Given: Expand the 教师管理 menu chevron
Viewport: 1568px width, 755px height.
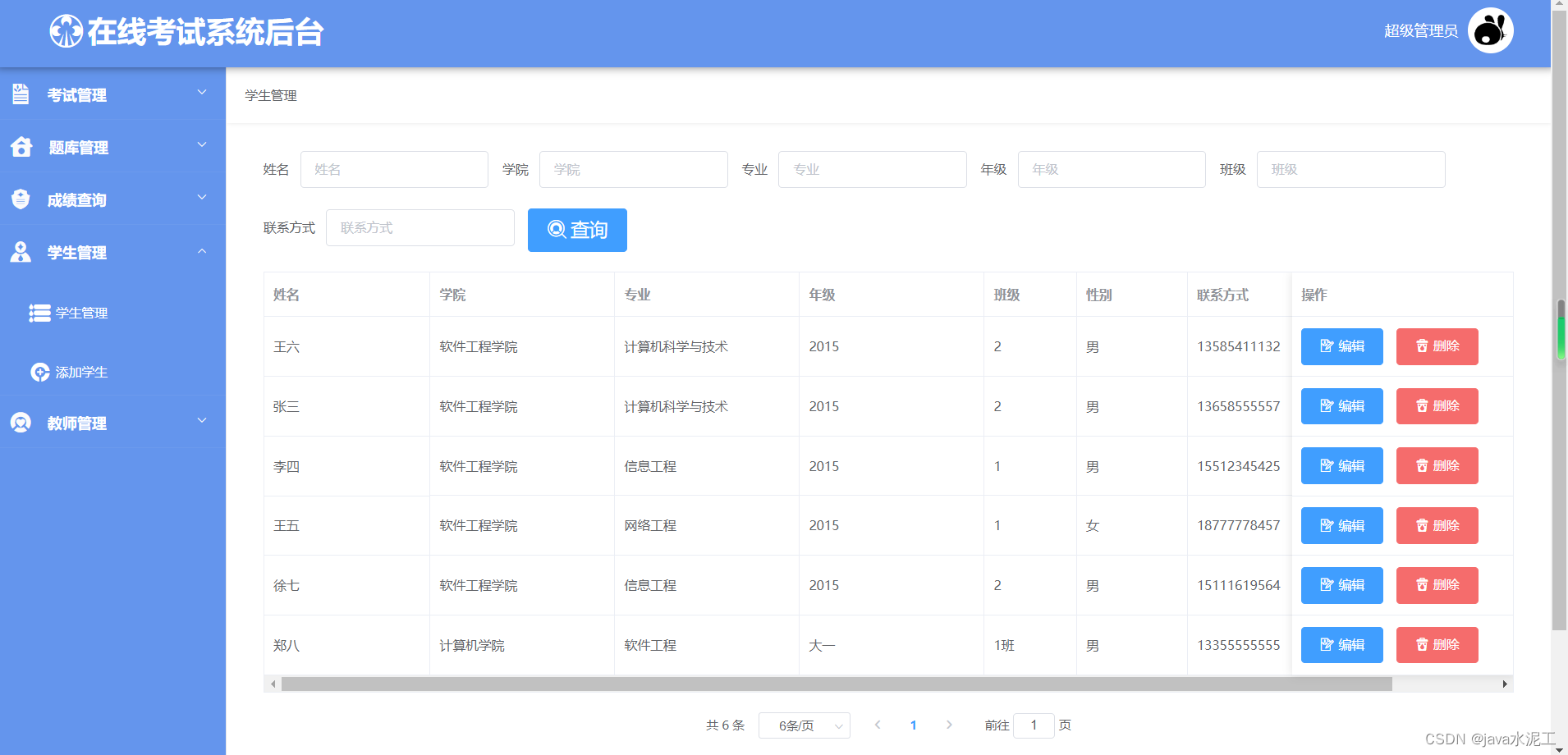Looking at the screenshot, I should point(202,421).
